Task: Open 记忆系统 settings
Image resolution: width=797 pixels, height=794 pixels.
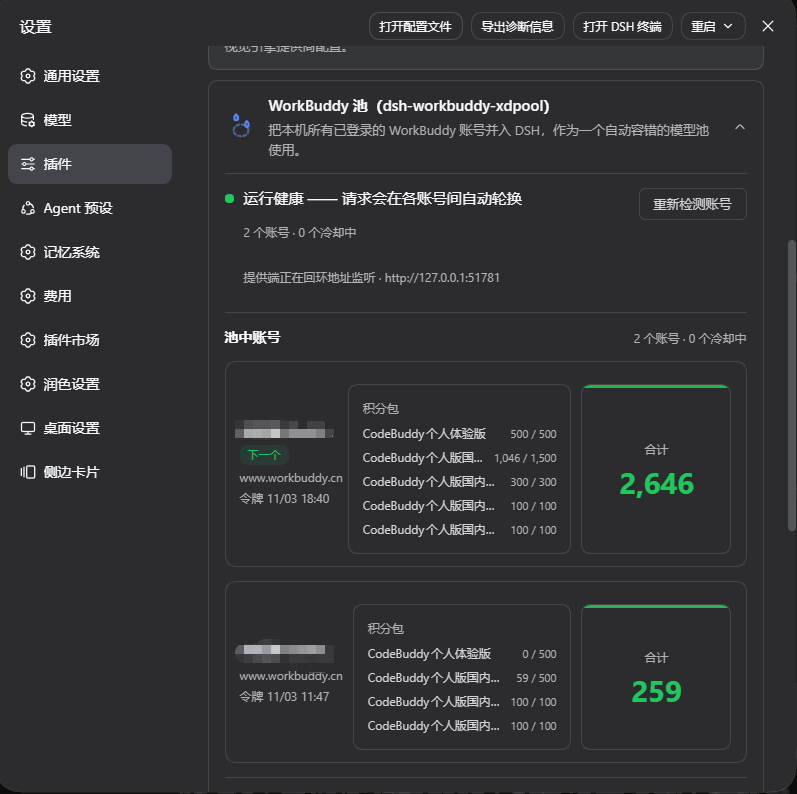Action: tap(90, 252)
